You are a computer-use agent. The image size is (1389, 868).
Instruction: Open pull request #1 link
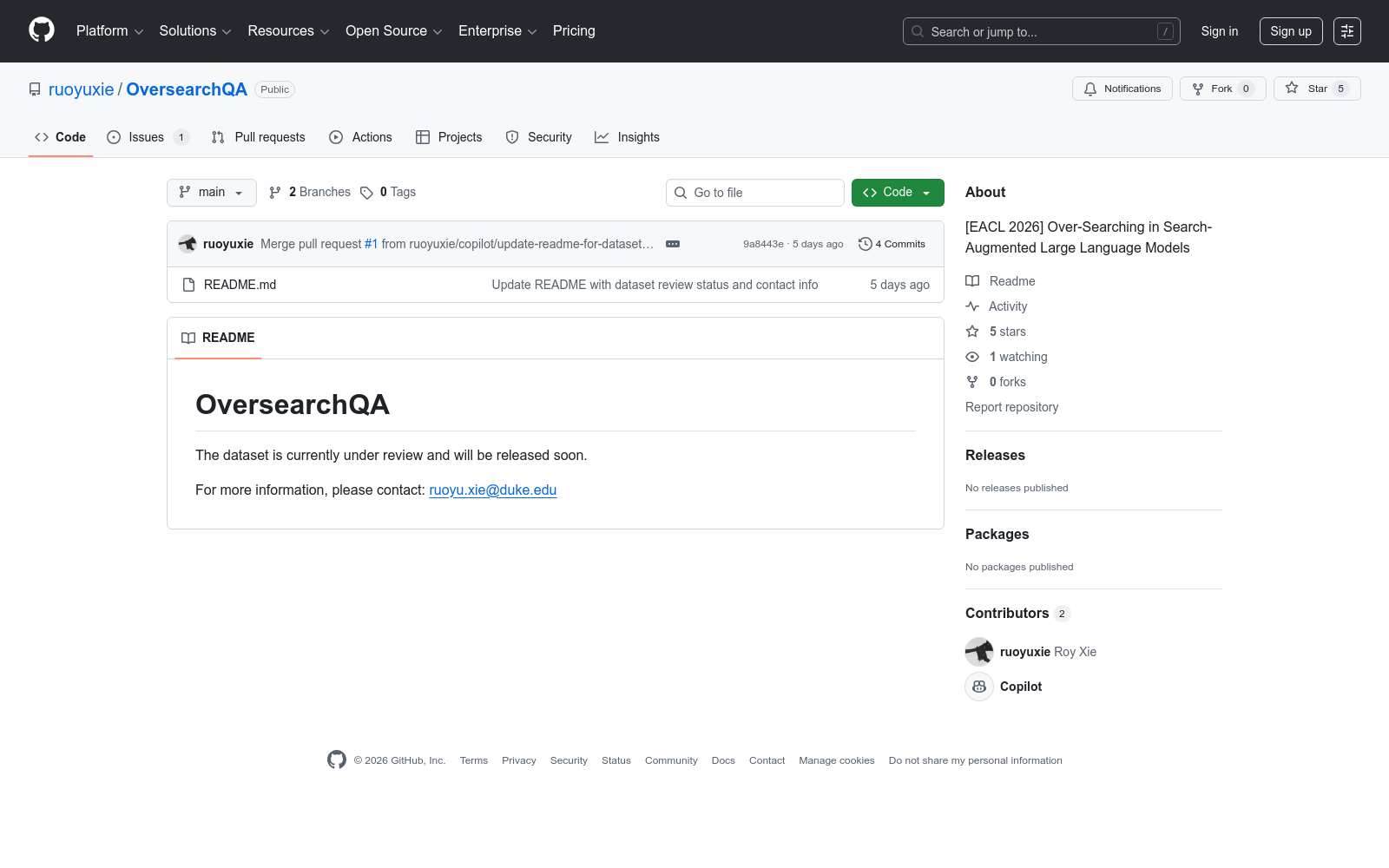(372, 244)
